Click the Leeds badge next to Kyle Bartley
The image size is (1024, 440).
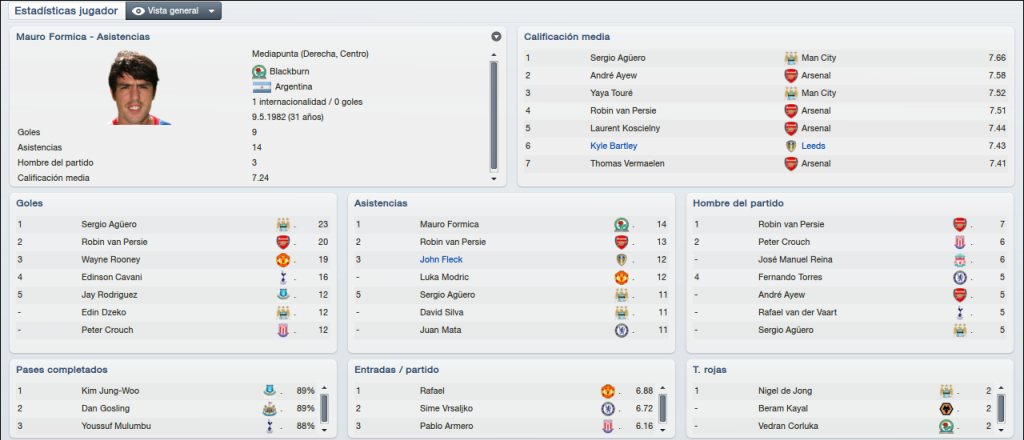click(x=791, y=146)
